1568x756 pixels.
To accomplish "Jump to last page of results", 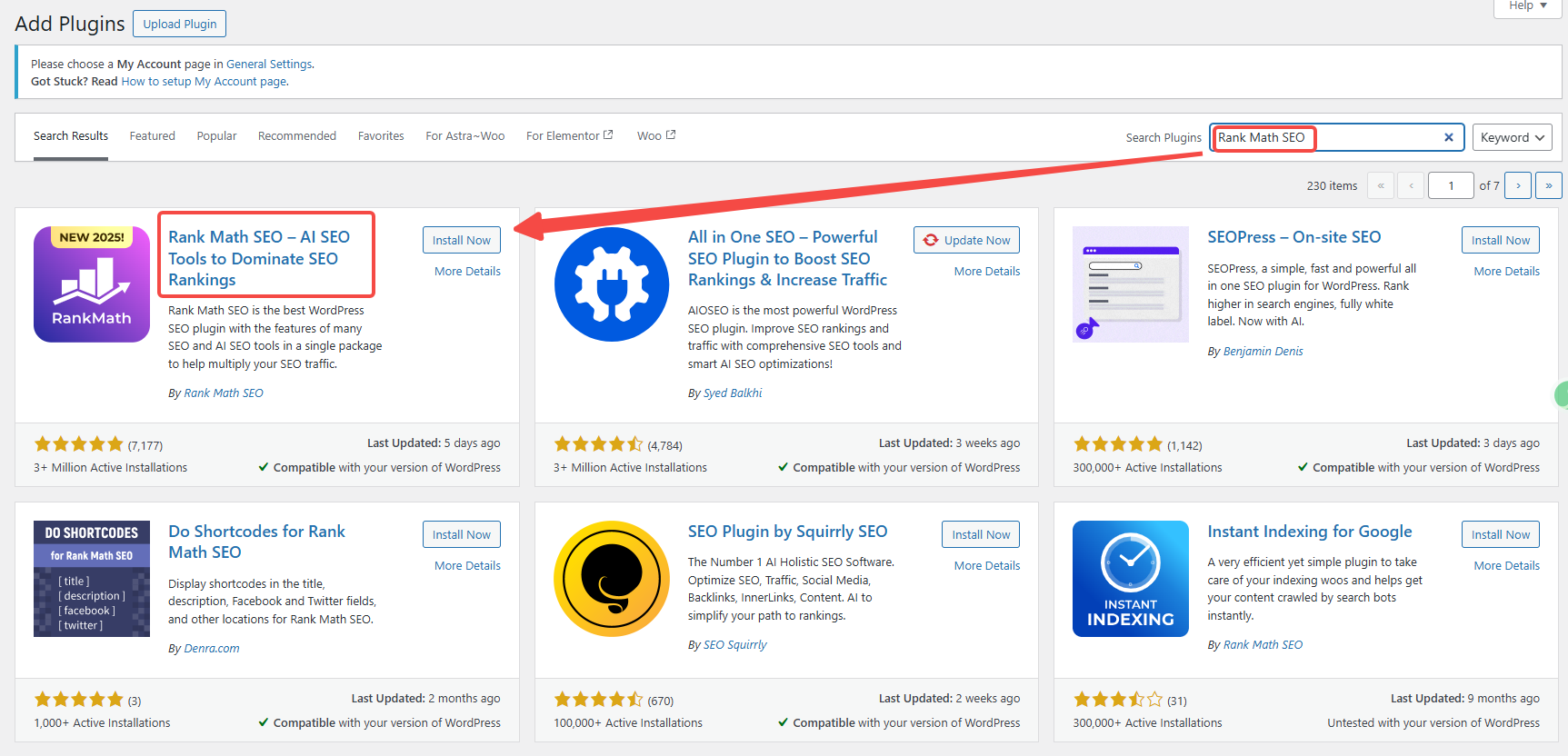I will click(1548, 185).
